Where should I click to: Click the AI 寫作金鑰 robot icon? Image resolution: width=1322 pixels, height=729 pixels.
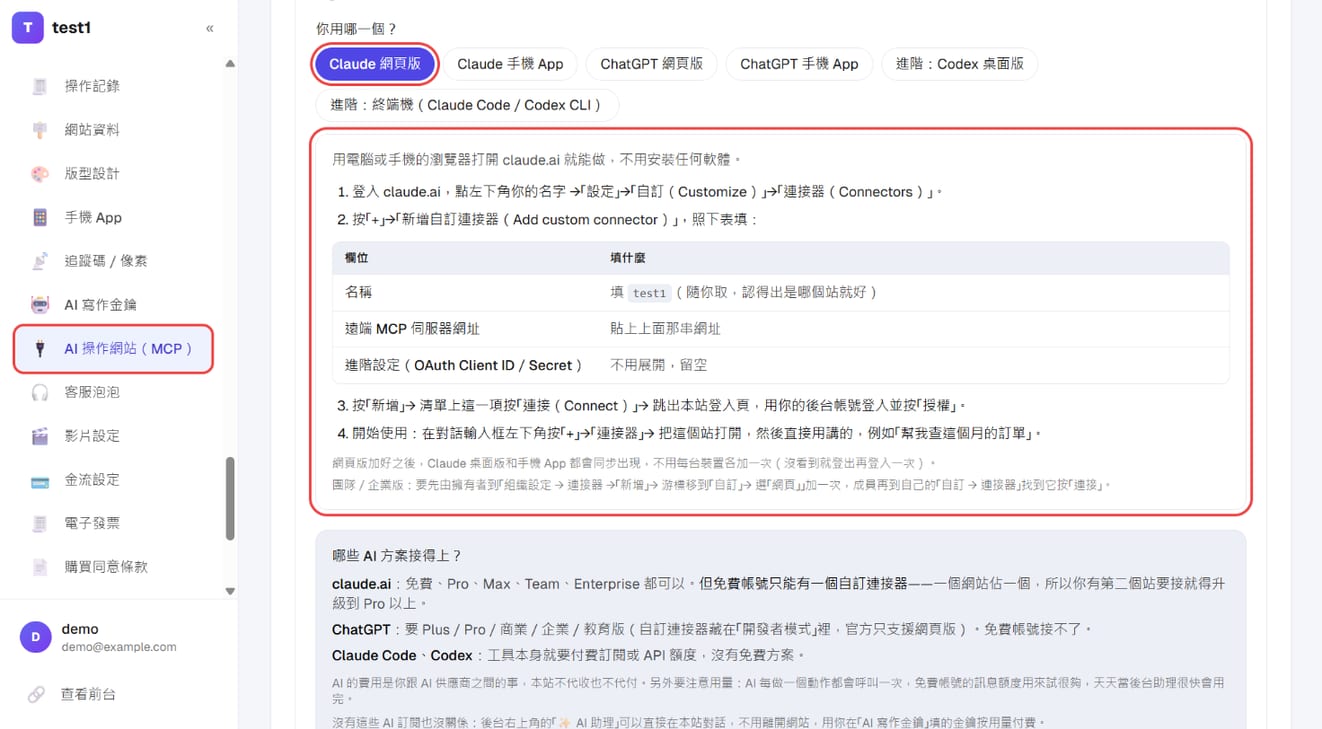coord(40,305)
